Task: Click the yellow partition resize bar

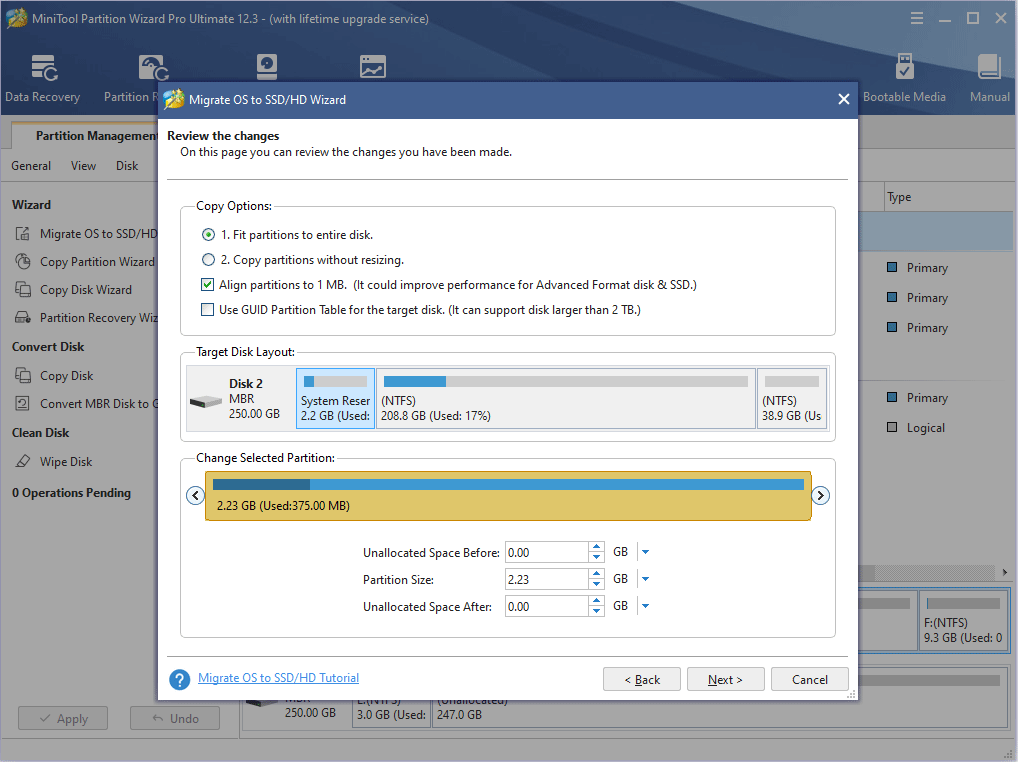Action: click(x=508, y=496)
